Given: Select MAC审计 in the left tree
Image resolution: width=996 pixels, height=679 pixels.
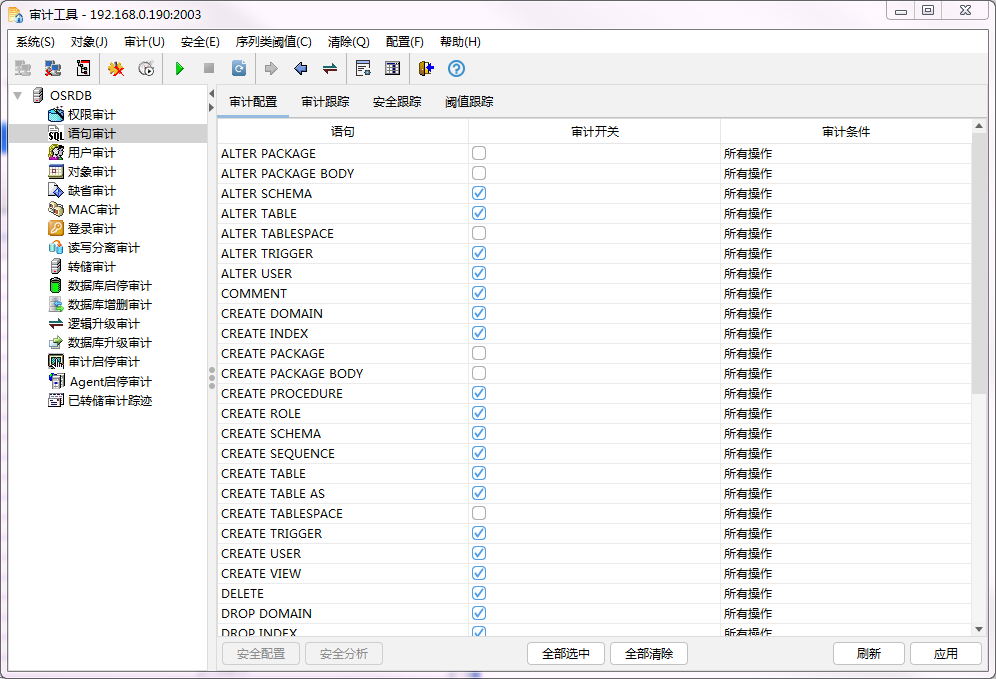Looking at the screenshot, I should click(x=93, y=210).
